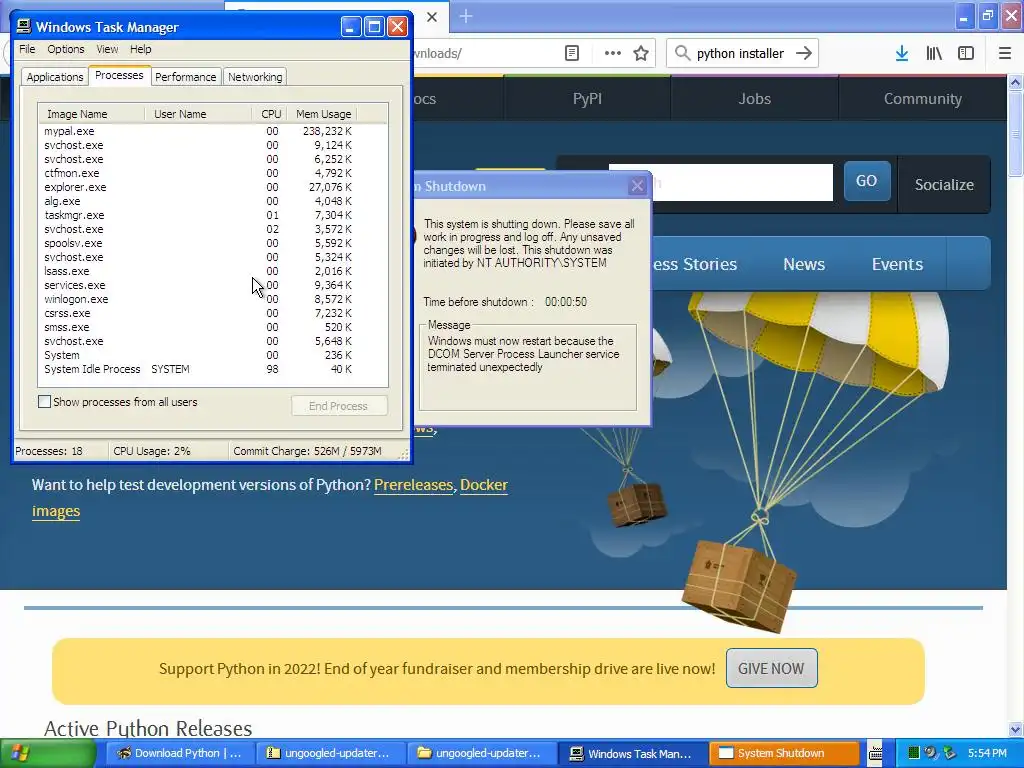Open page actions three-dot menu
Screen dimensions: 1024x768
pyautogui.click(x=613, y=53)
